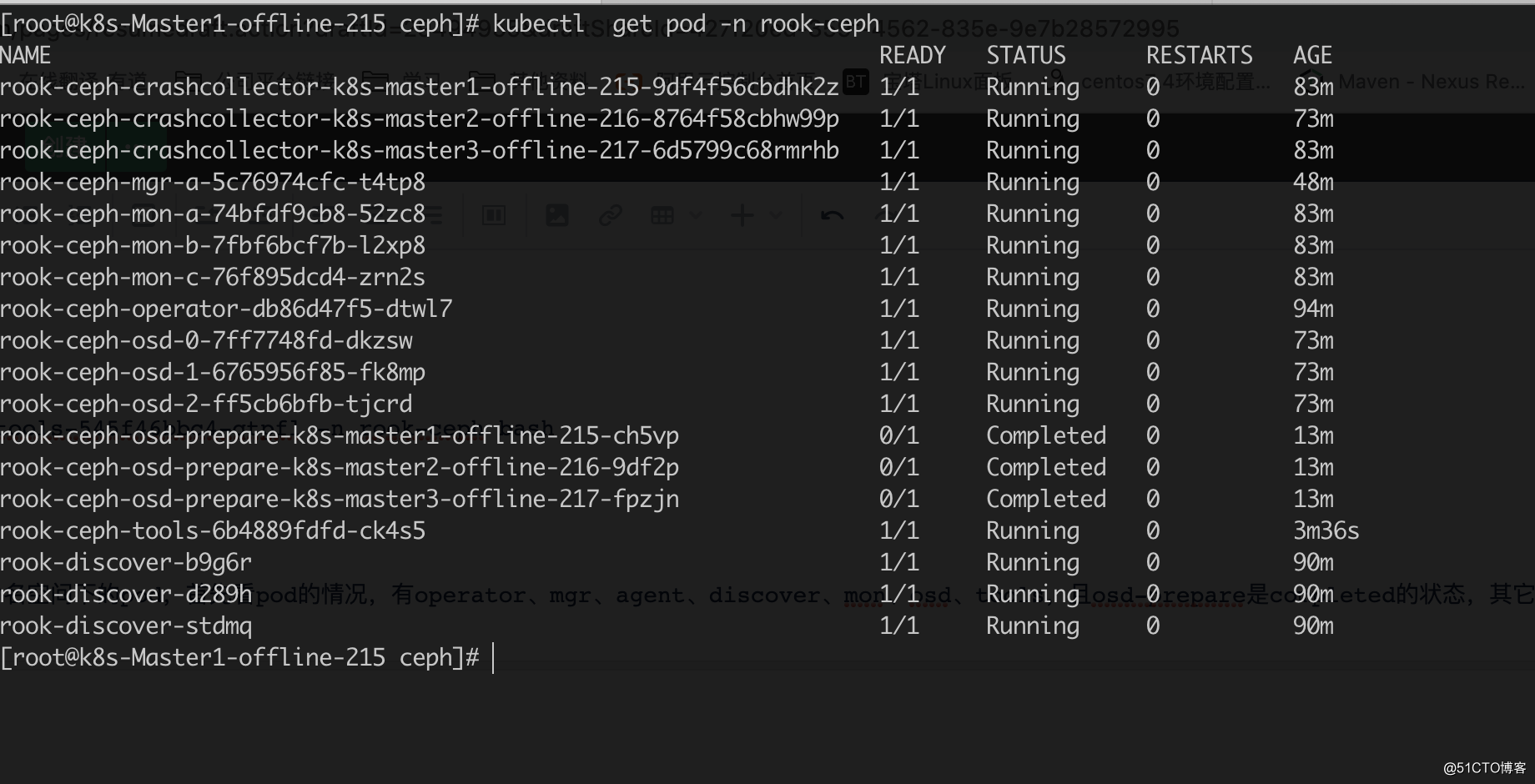Open the centos 环境配置 bookmark tab

(1175, 82)
